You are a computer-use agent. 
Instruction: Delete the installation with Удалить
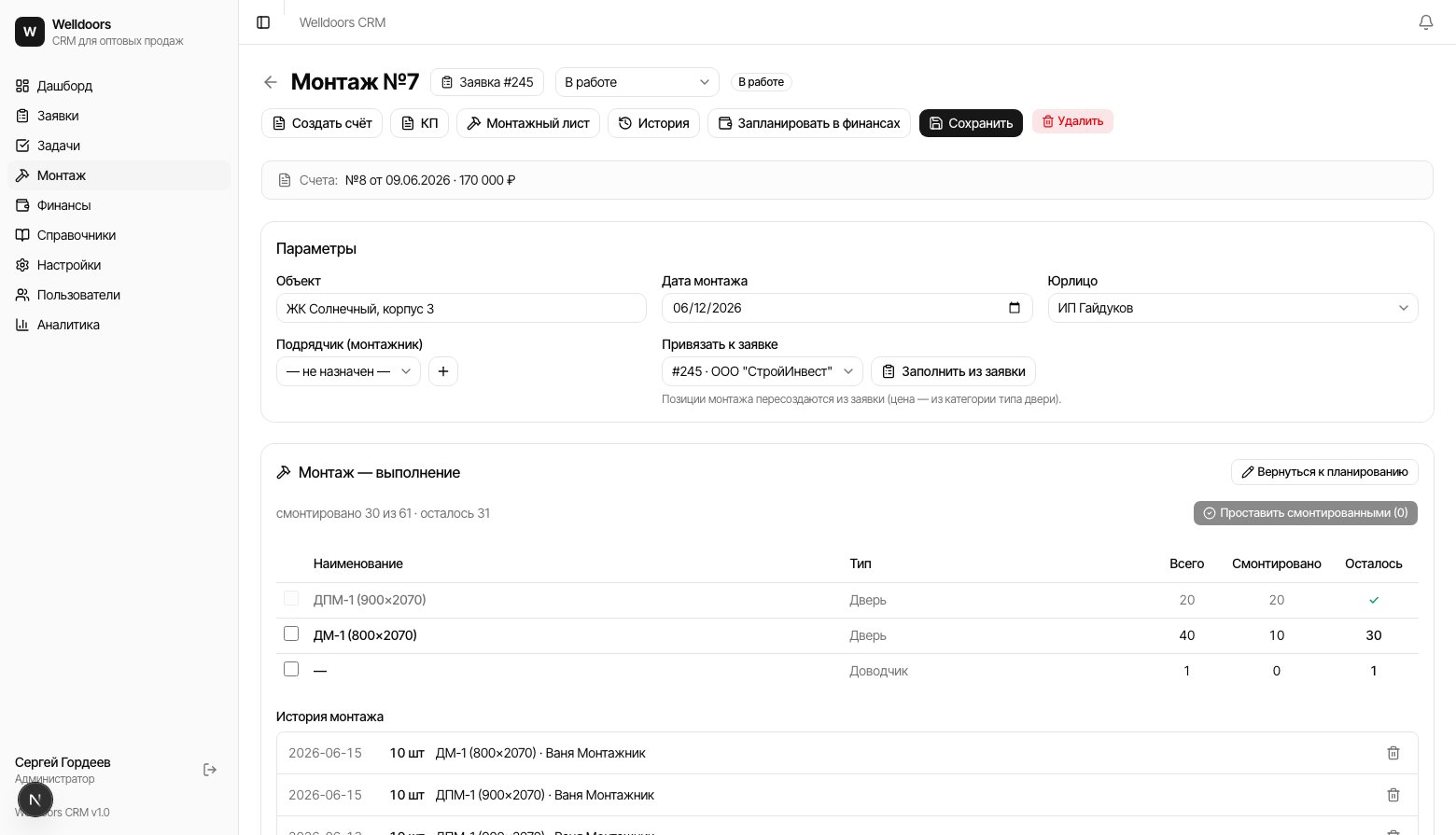pyautogui.click(x=1072, y=121)
